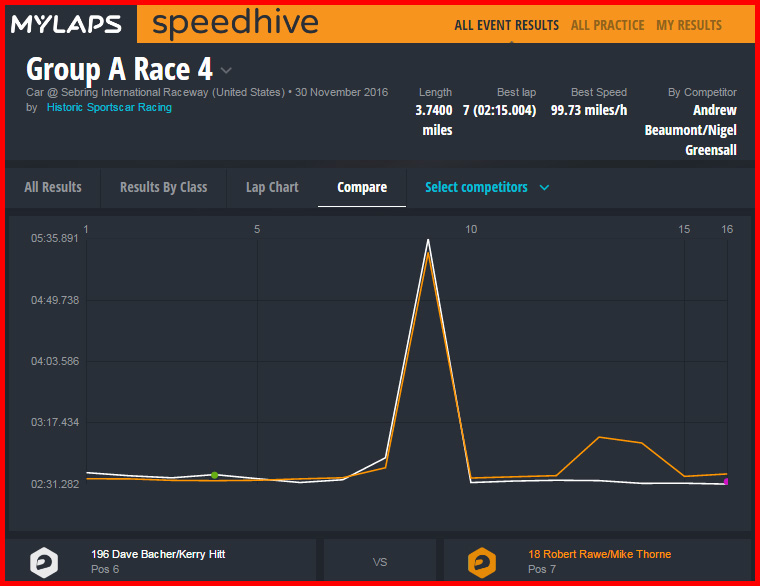The height and width of the screenshot is (586, 760).
Task: Select the Compare tab
Action: point(362,187)
